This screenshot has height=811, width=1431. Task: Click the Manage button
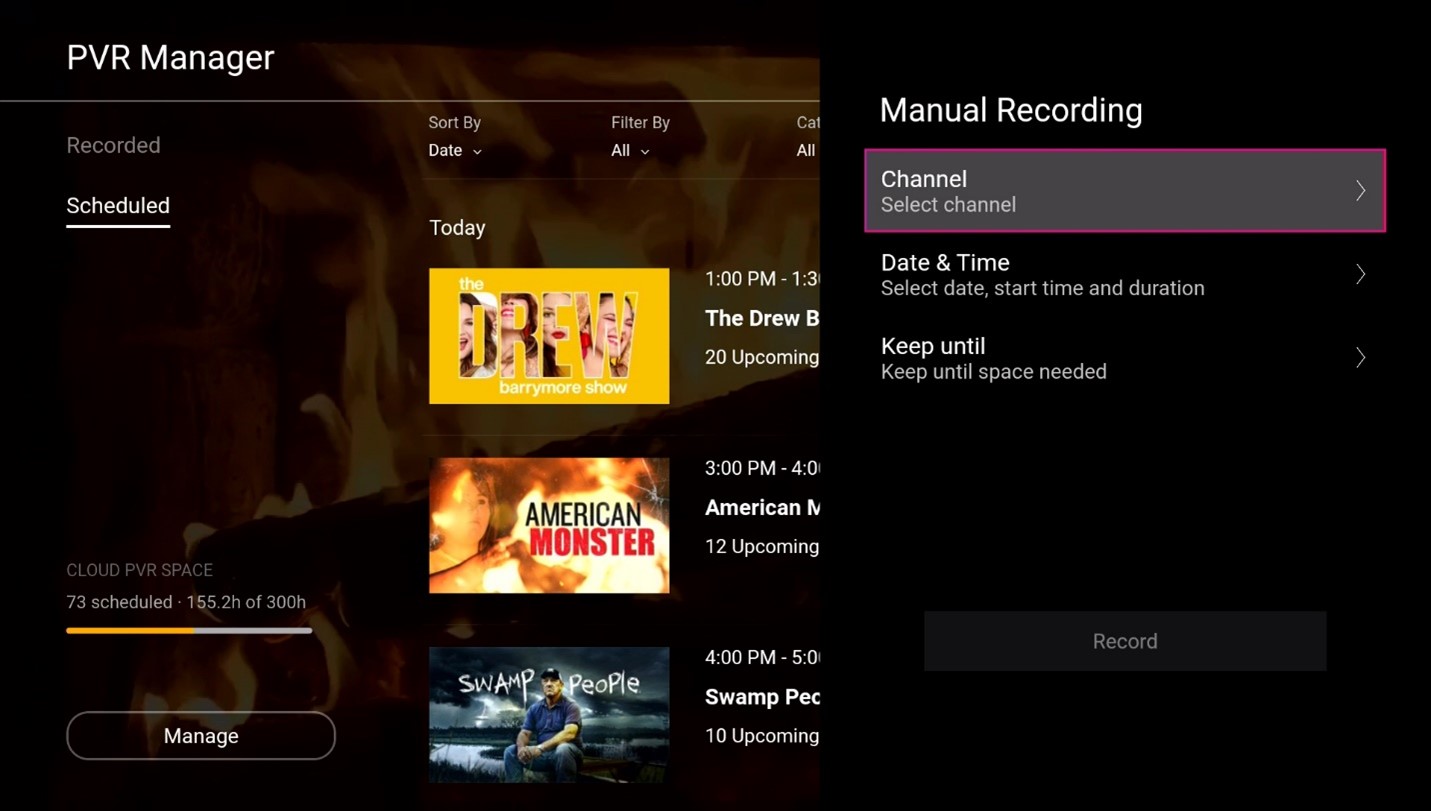[x=200, y=735]
